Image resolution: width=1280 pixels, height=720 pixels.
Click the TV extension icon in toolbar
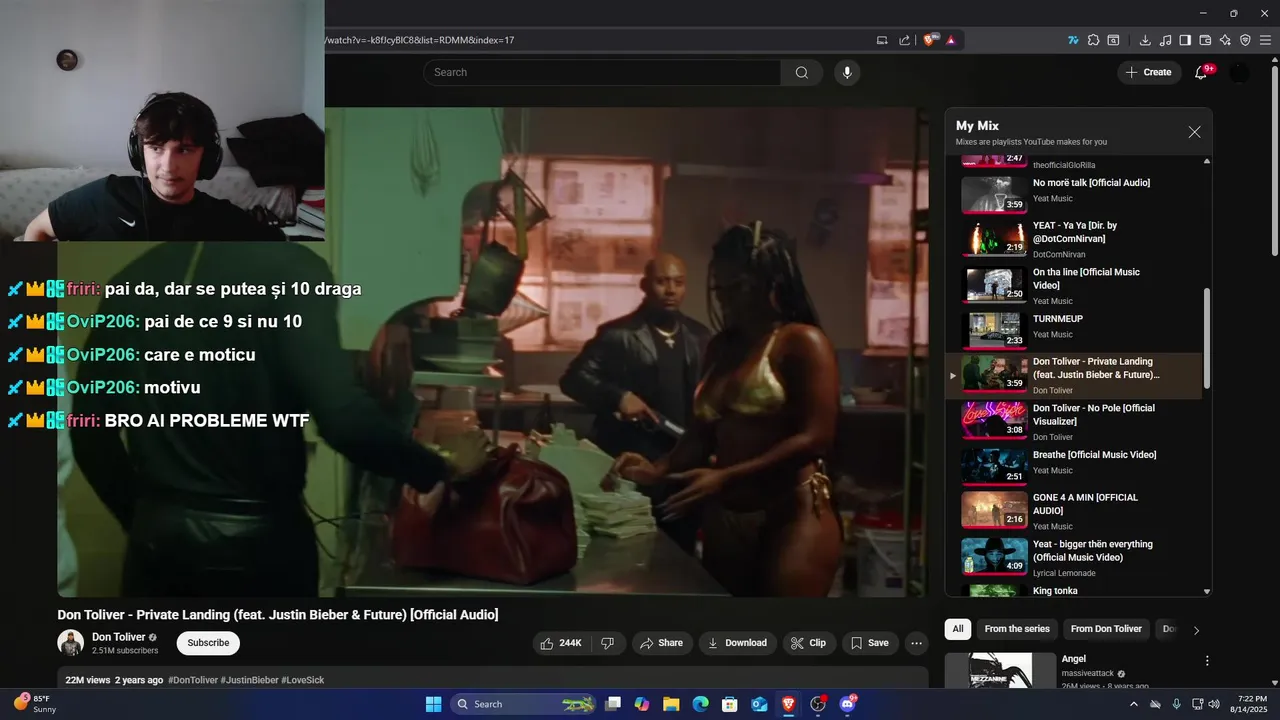click(1073, 40)
